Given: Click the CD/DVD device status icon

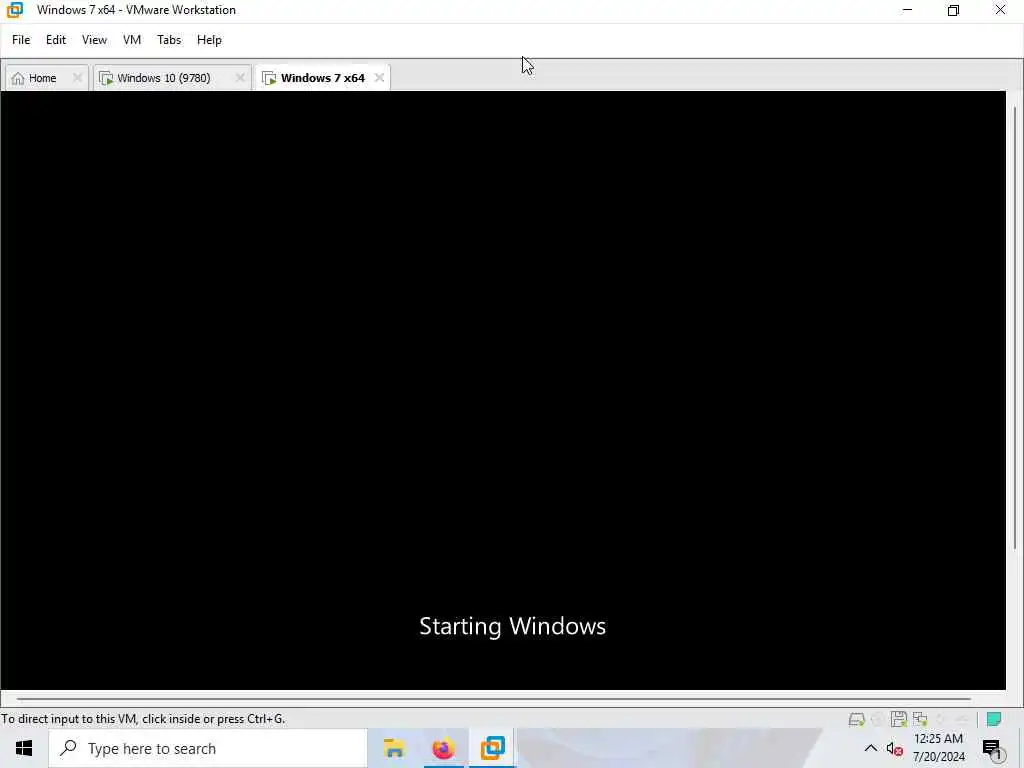Looking at the screenshot, I should [878, 719].
